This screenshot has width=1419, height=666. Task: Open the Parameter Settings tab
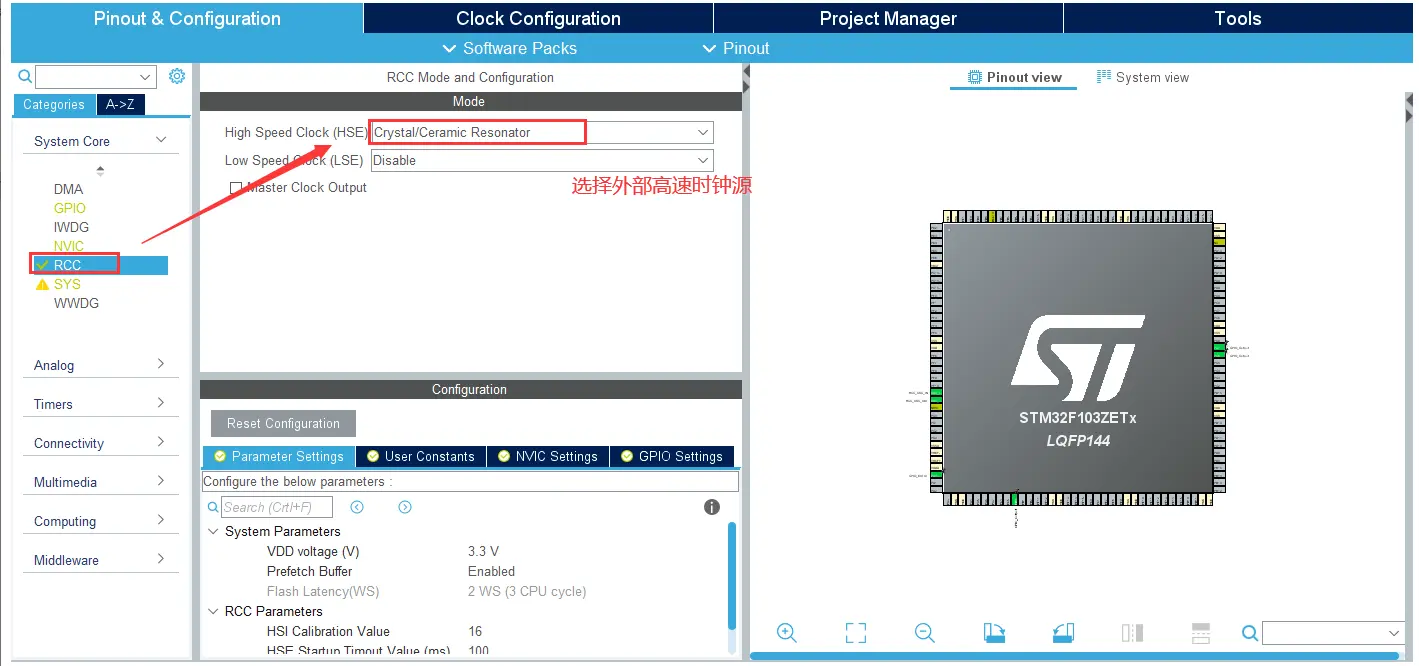(279, 456)
